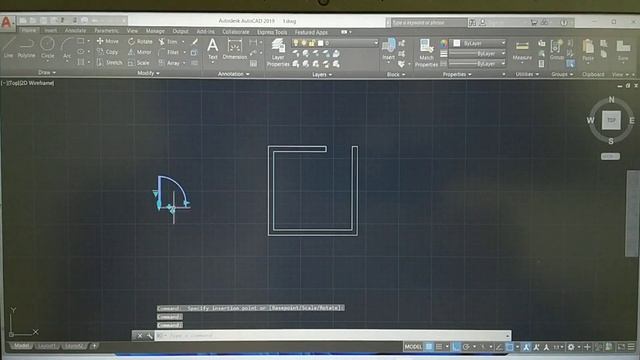Click the Mirror tool
The image size is (640, 360).
pos(140,52)
